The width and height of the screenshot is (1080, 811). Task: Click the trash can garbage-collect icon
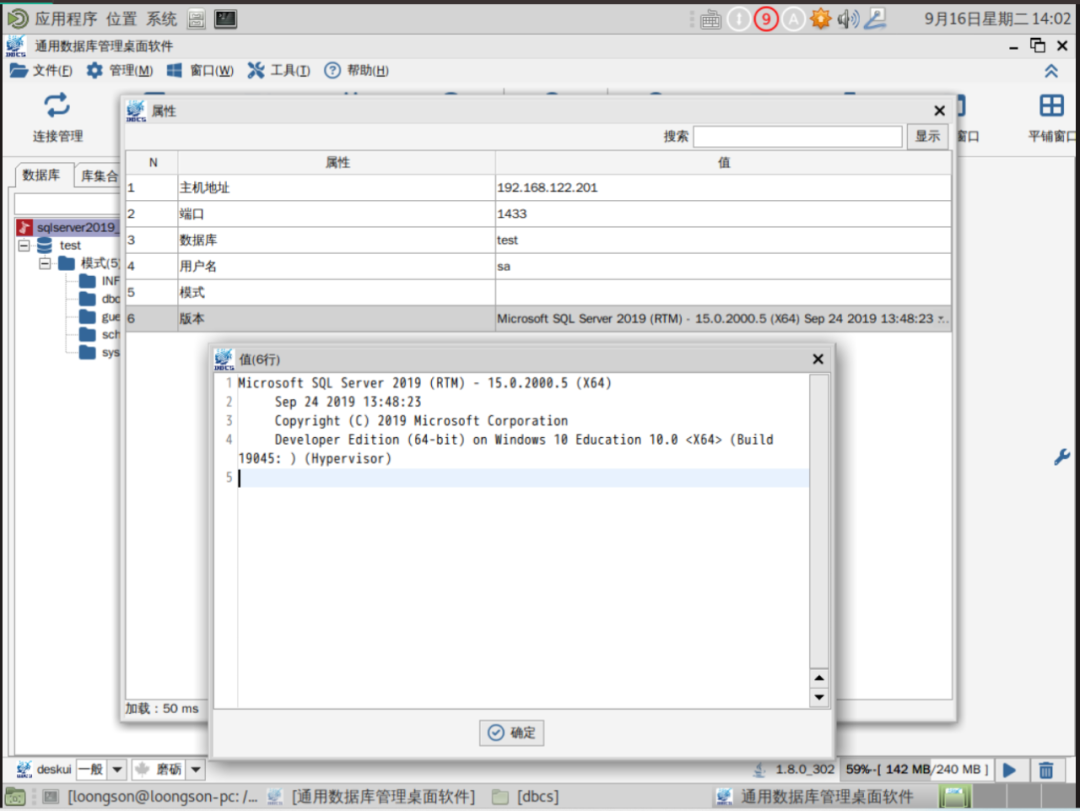(1046, 770)
